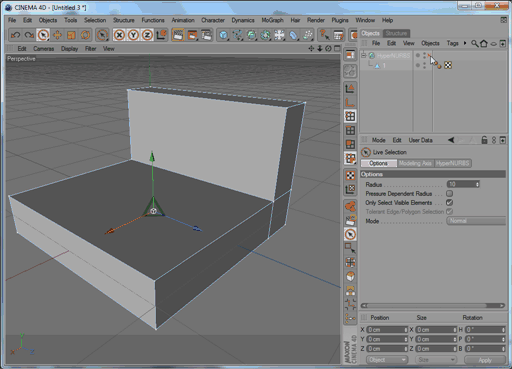Select the Object Axis tool
Screen dimensions: 512x369
pos(350,102)
